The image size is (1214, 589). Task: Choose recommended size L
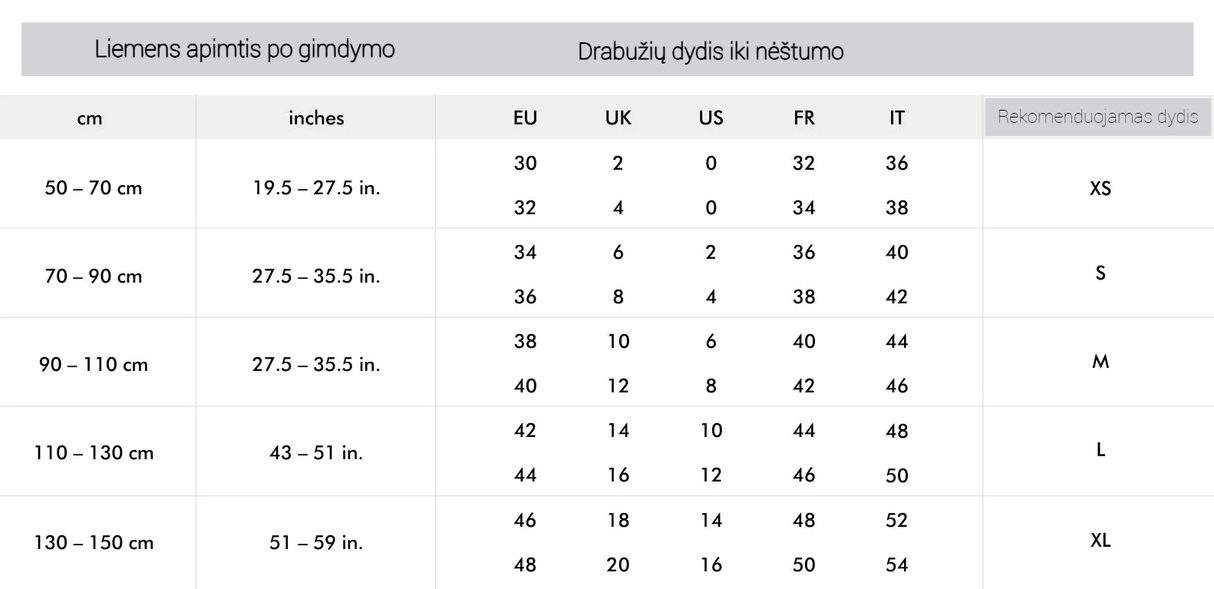[1100, 451]
